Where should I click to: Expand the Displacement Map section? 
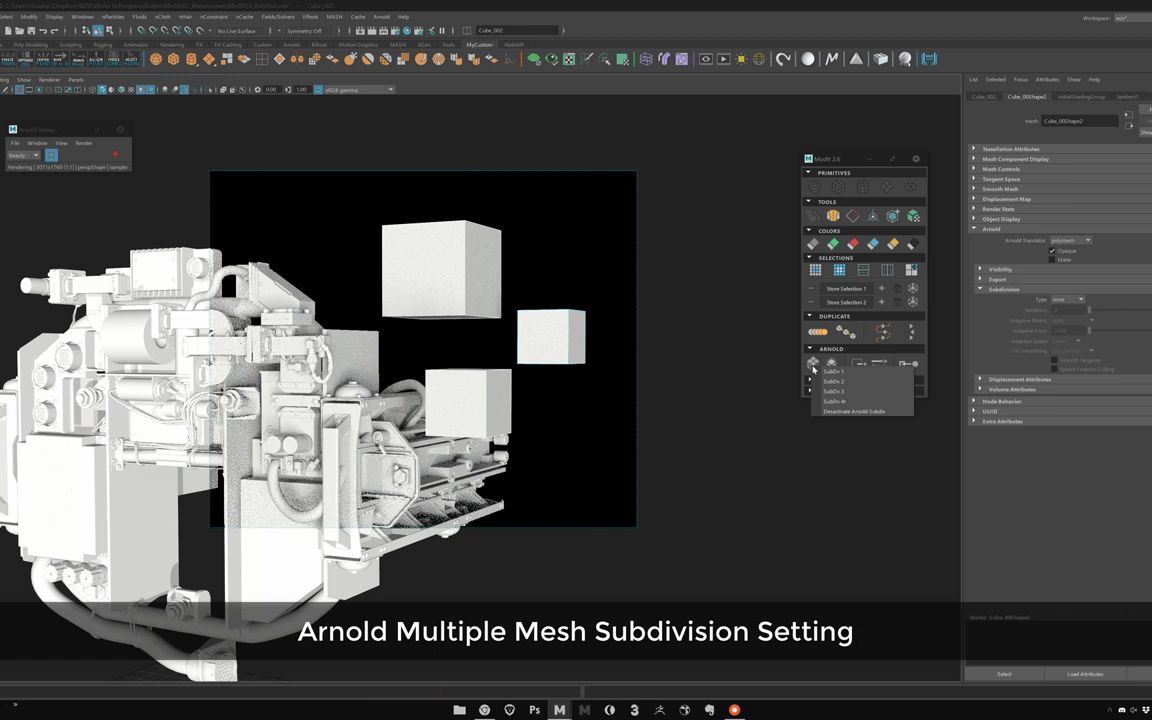(1006, 199)
